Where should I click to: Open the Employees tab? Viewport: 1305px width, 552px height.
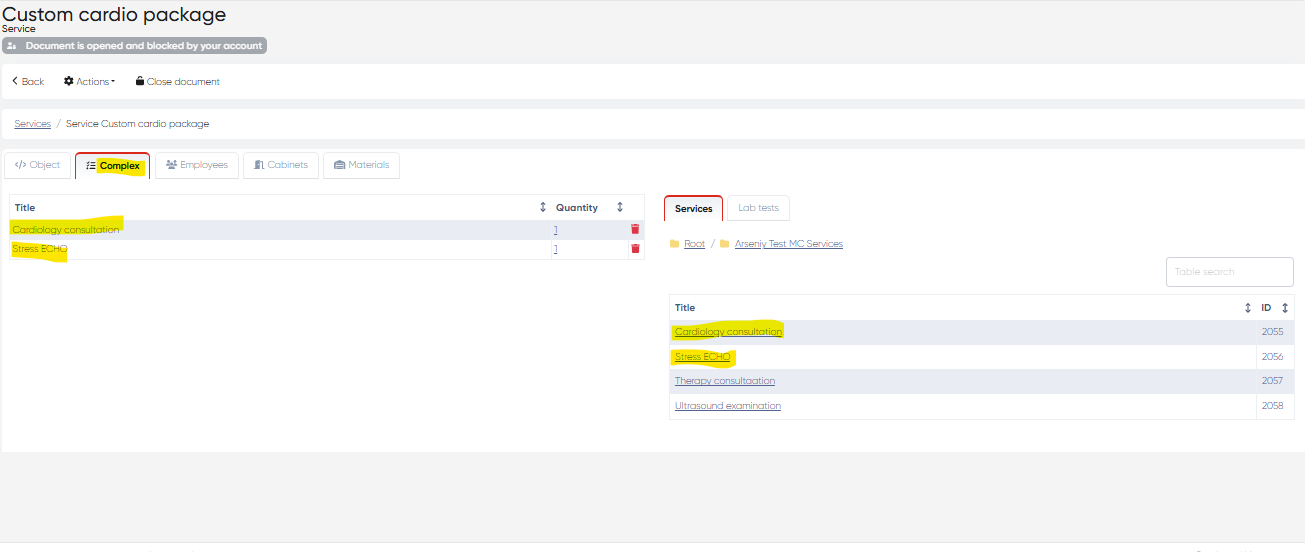(x=197, y=165)
